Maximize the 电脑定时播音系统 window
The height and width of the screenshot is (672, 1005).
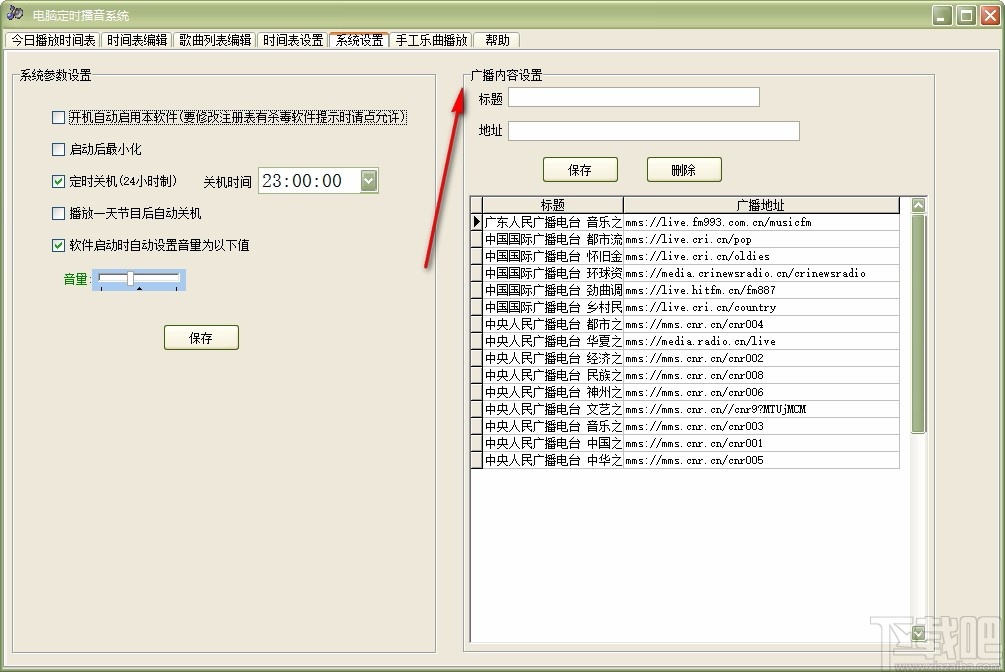point(966,15)
